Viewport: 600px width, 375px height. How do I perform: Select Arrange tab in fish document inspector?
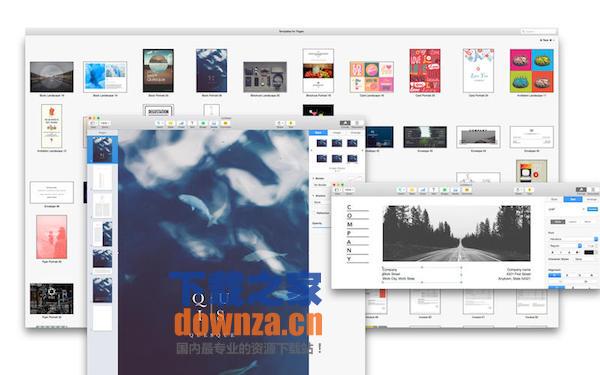coord(355,132)
